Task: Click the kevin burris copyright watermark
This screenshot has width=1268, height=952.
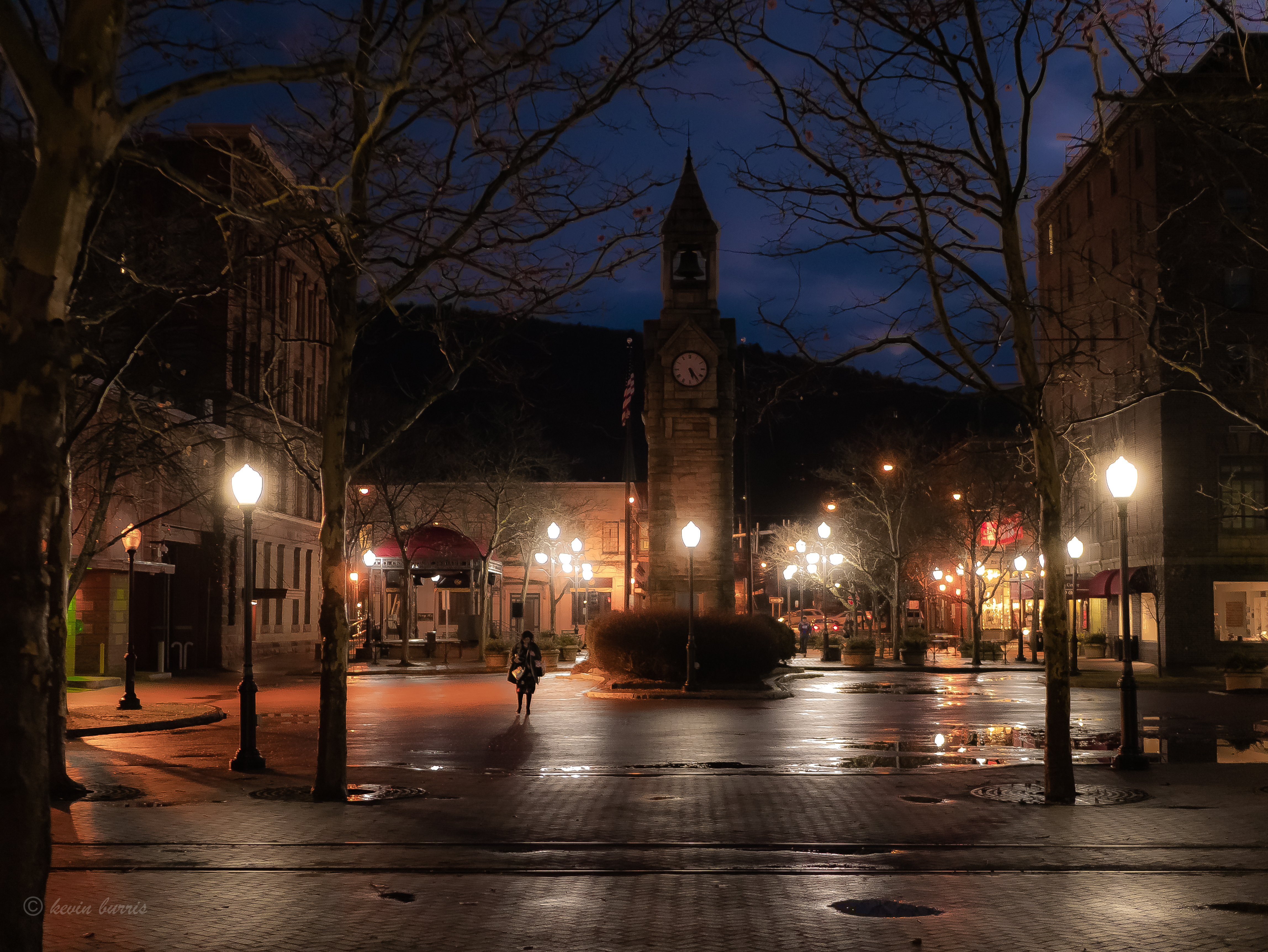Action: coord(85,907)
